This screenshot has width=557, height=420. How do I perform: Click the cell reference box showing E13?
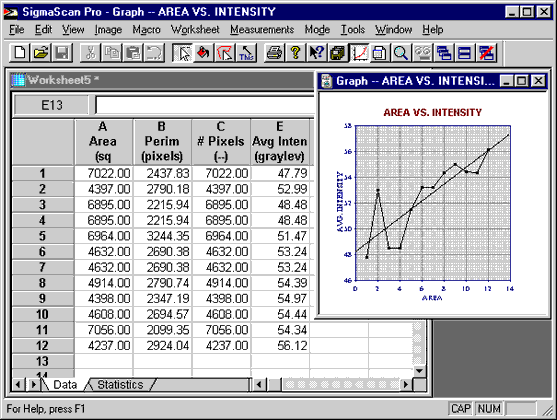[x=52, y=105]
